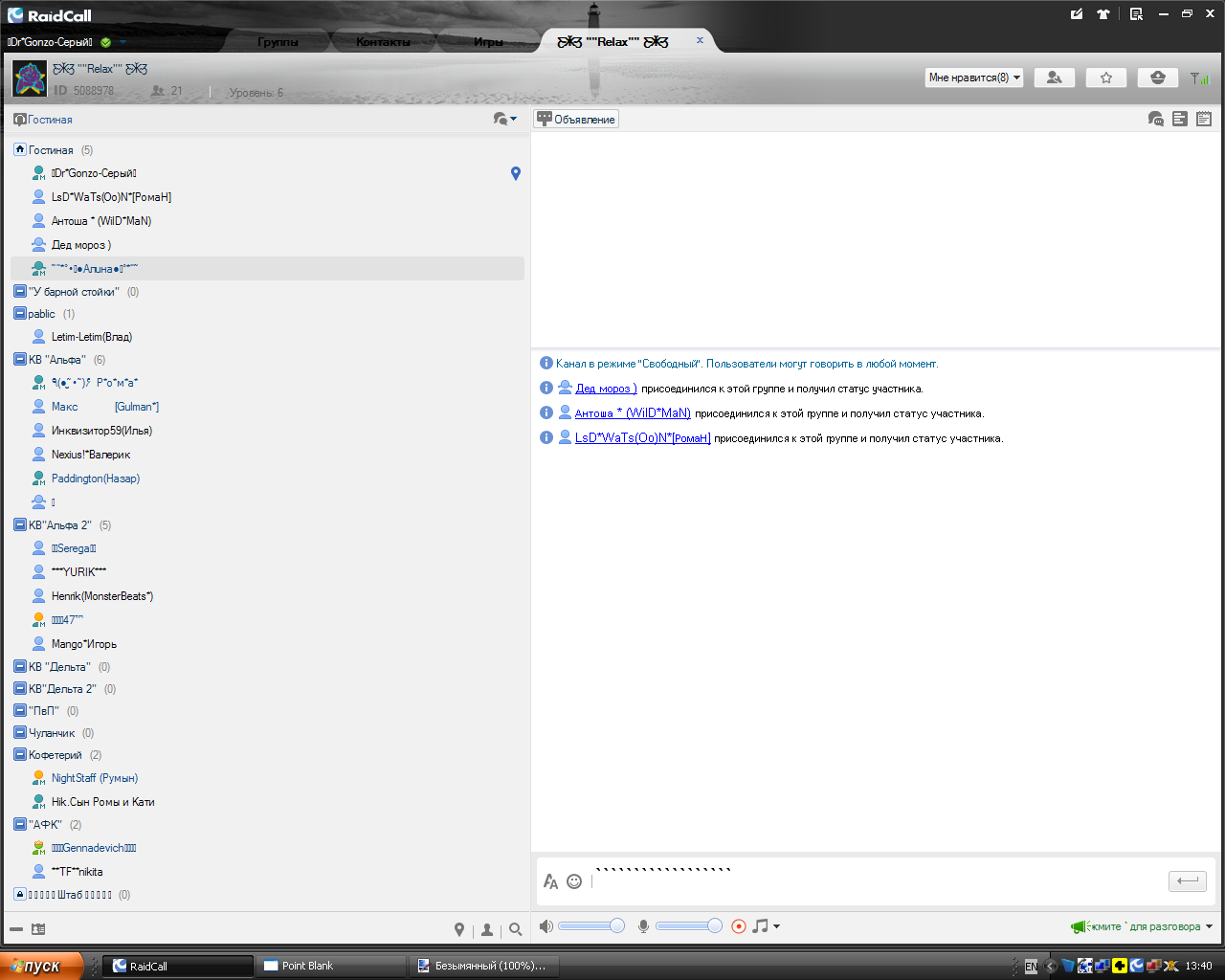Open the Windows пуск start button

(42, 966)
